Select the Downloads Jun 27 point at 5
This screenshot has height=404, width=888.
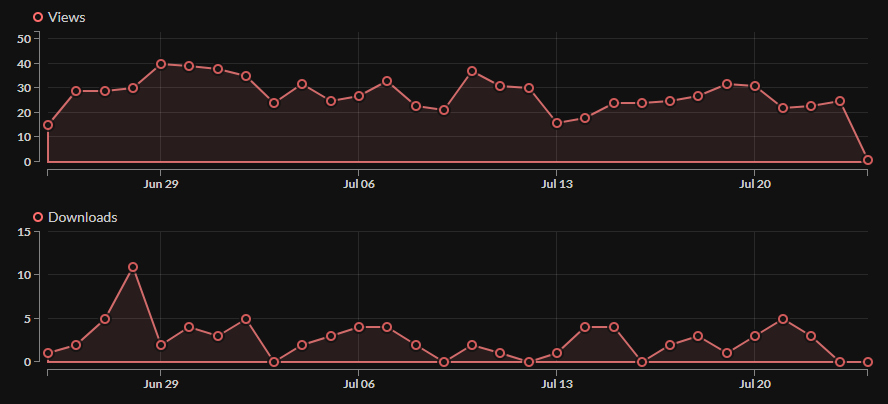point(105,319)
